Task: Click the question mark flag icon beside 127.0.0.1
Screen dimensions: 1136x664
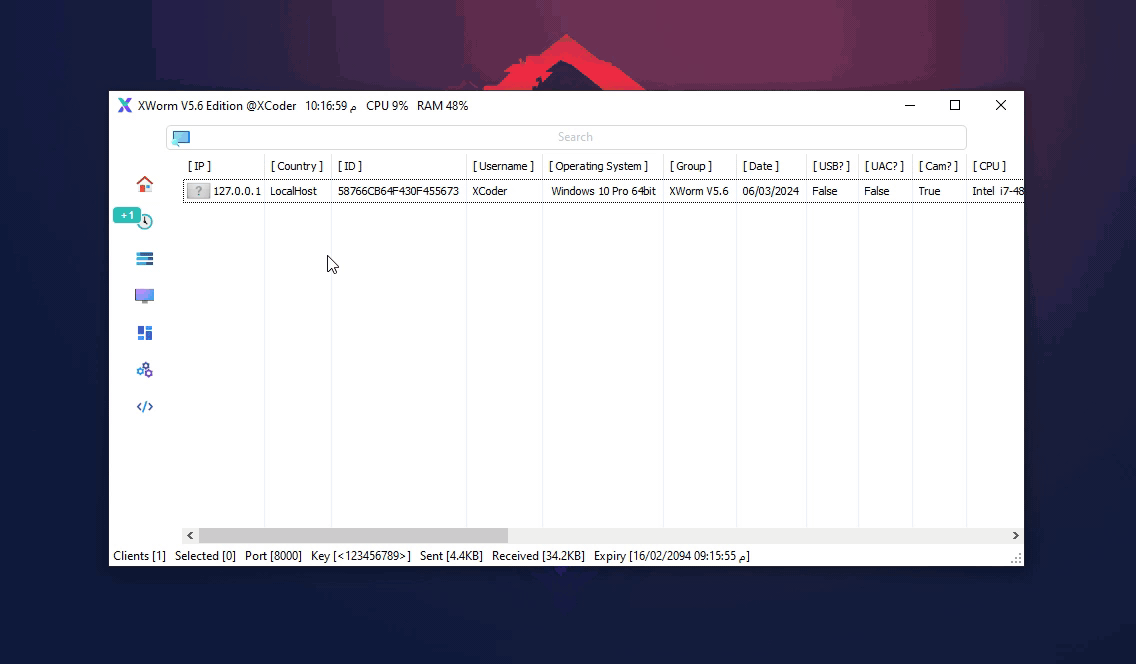Action: pos(198,191)
